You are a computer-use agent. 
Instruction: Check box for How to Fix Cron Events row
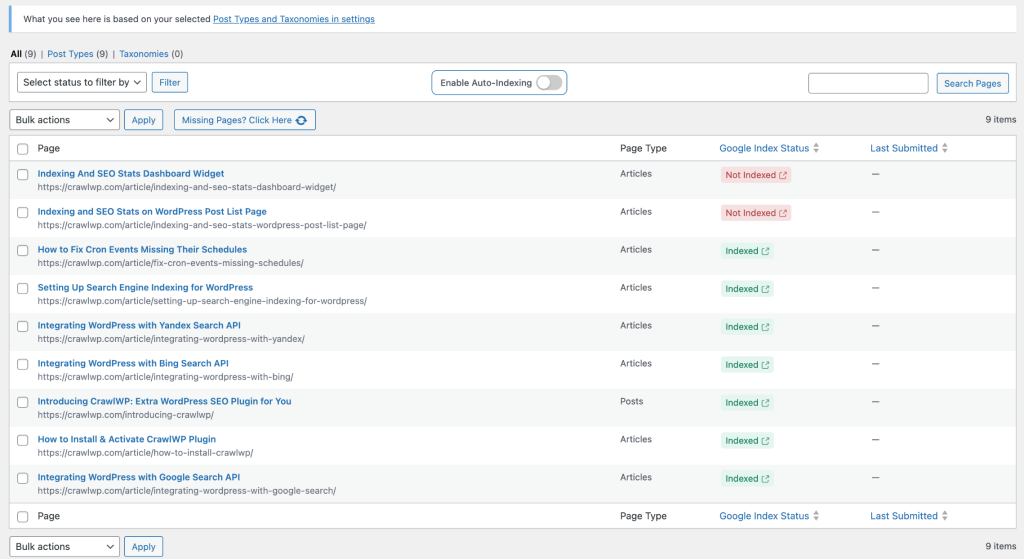point(23,250)
